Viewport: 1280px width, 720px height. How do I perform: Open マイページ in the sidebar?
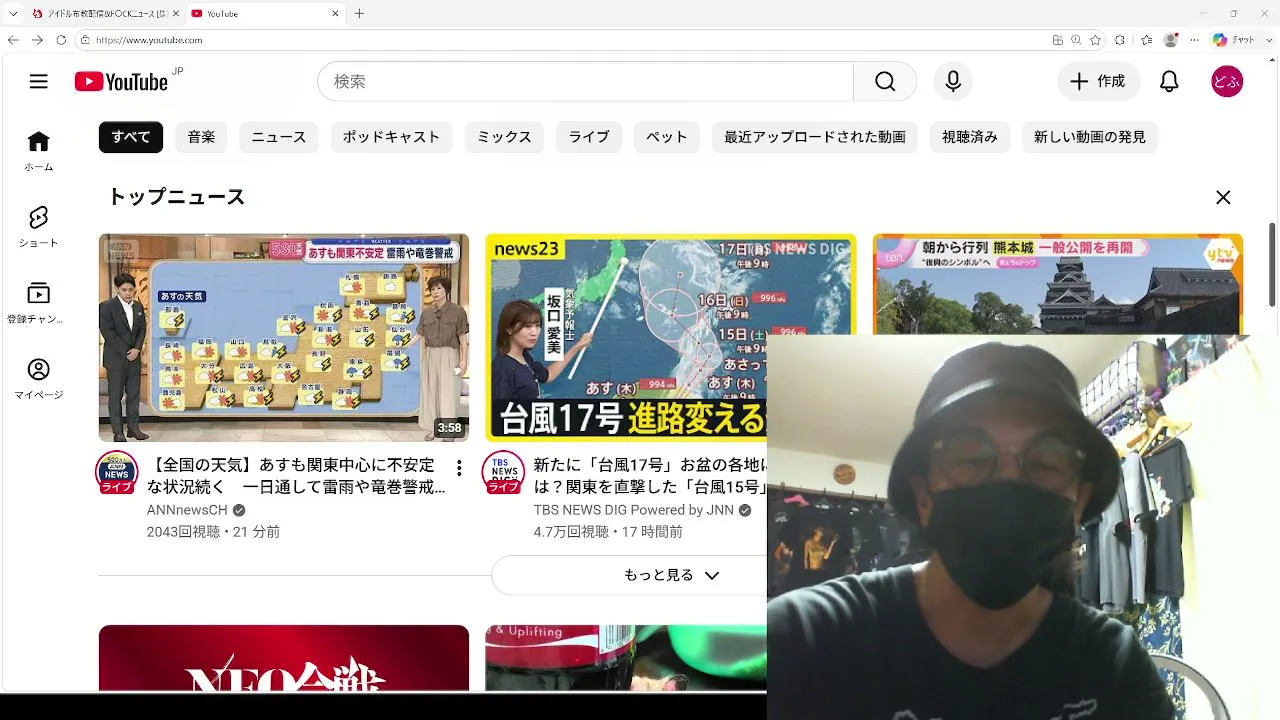pos(39,379)
